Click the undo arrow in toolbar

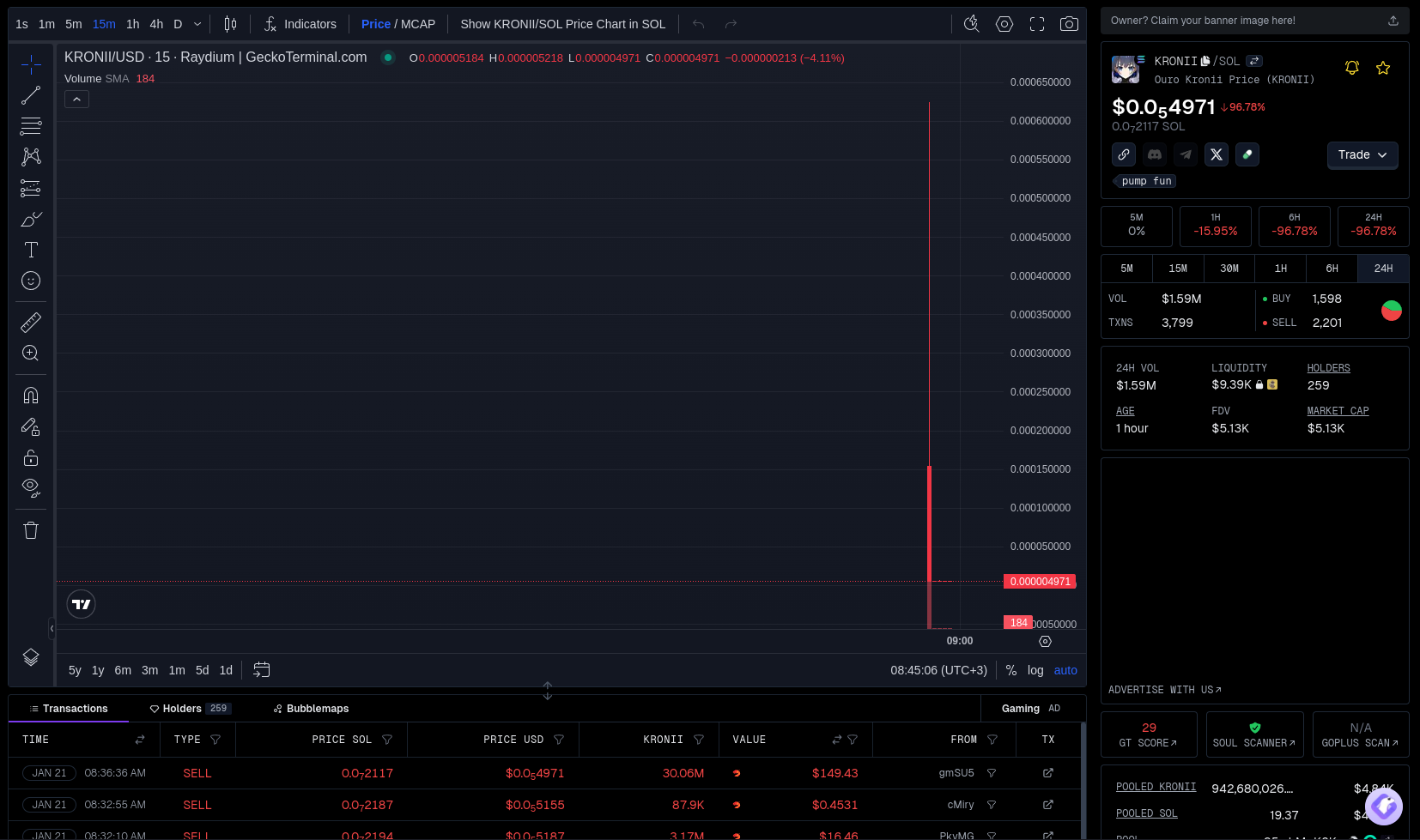pos(699,24)
